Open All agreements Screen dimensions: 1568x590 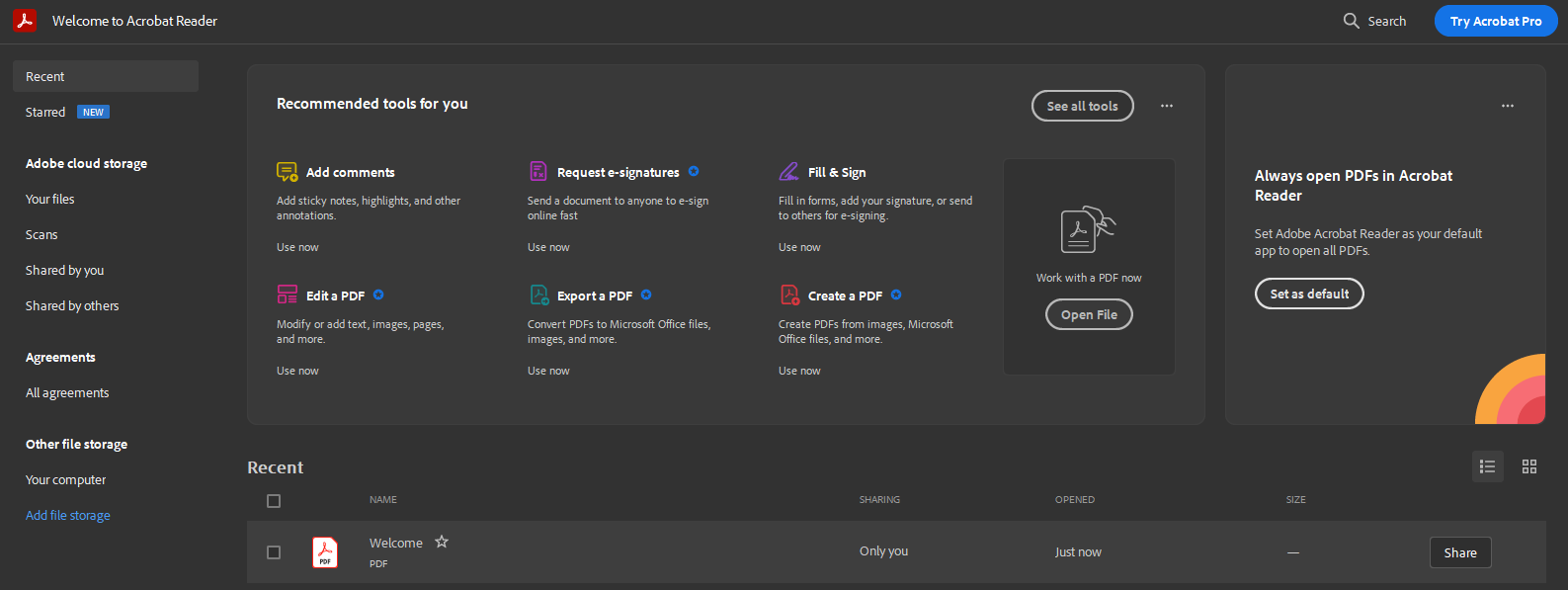pos(67,392)
